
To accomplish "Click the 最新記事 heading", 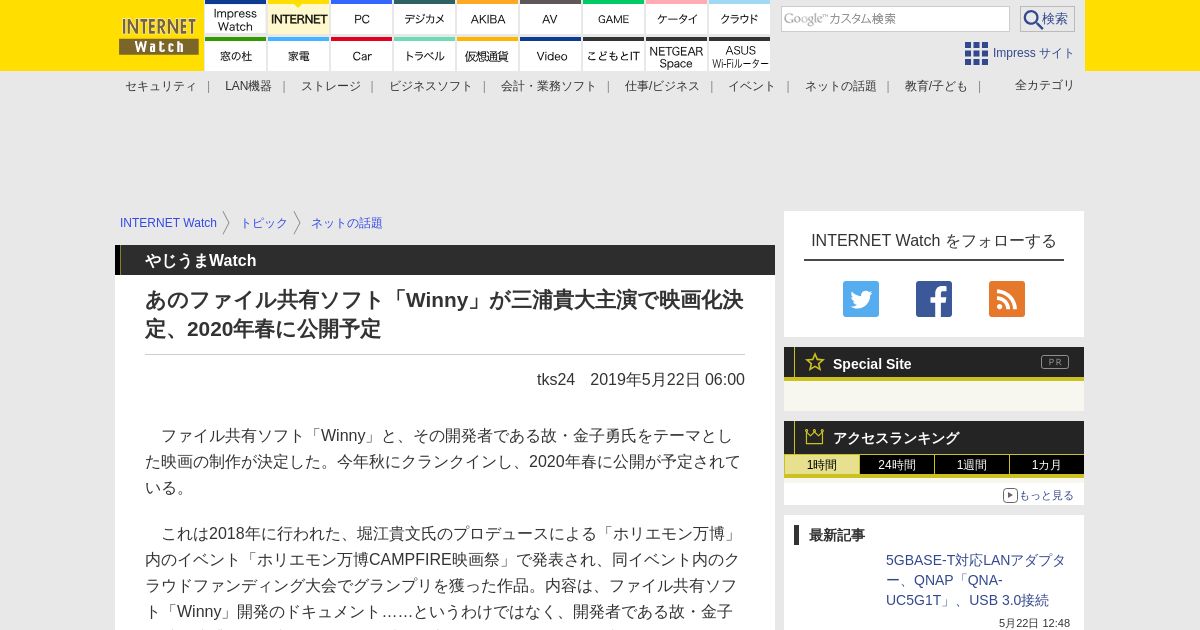I will pos(837,535).
